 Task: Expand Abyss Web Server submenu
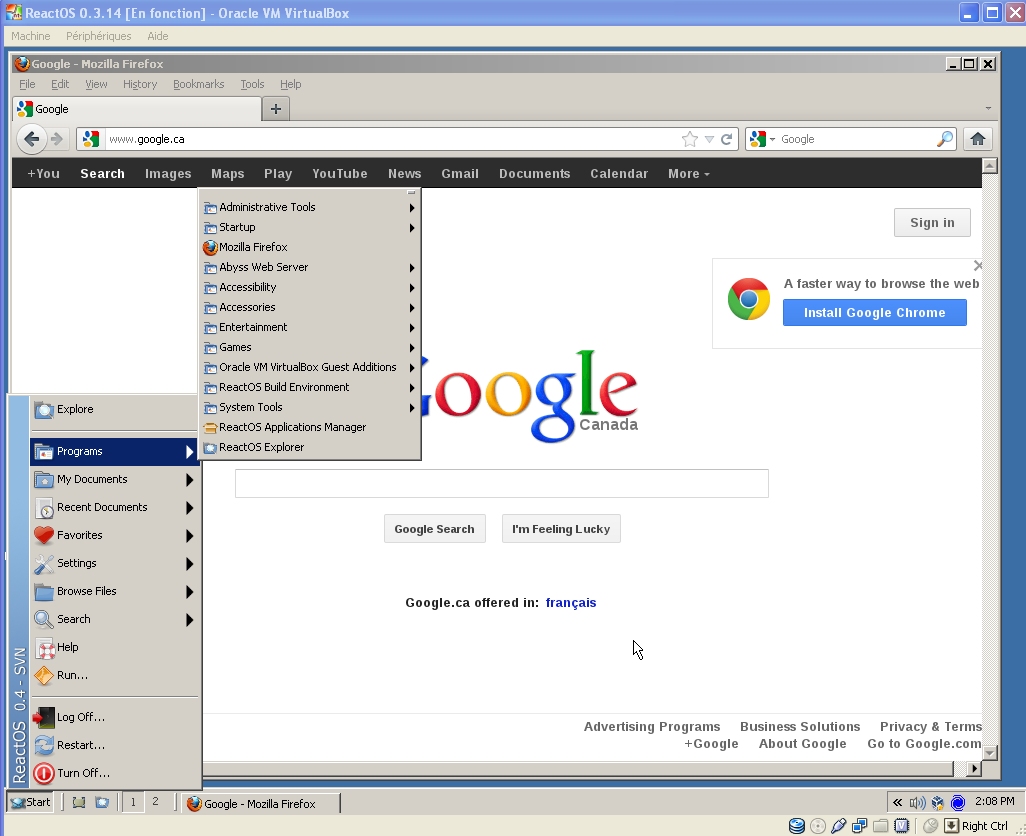[310, 267]
